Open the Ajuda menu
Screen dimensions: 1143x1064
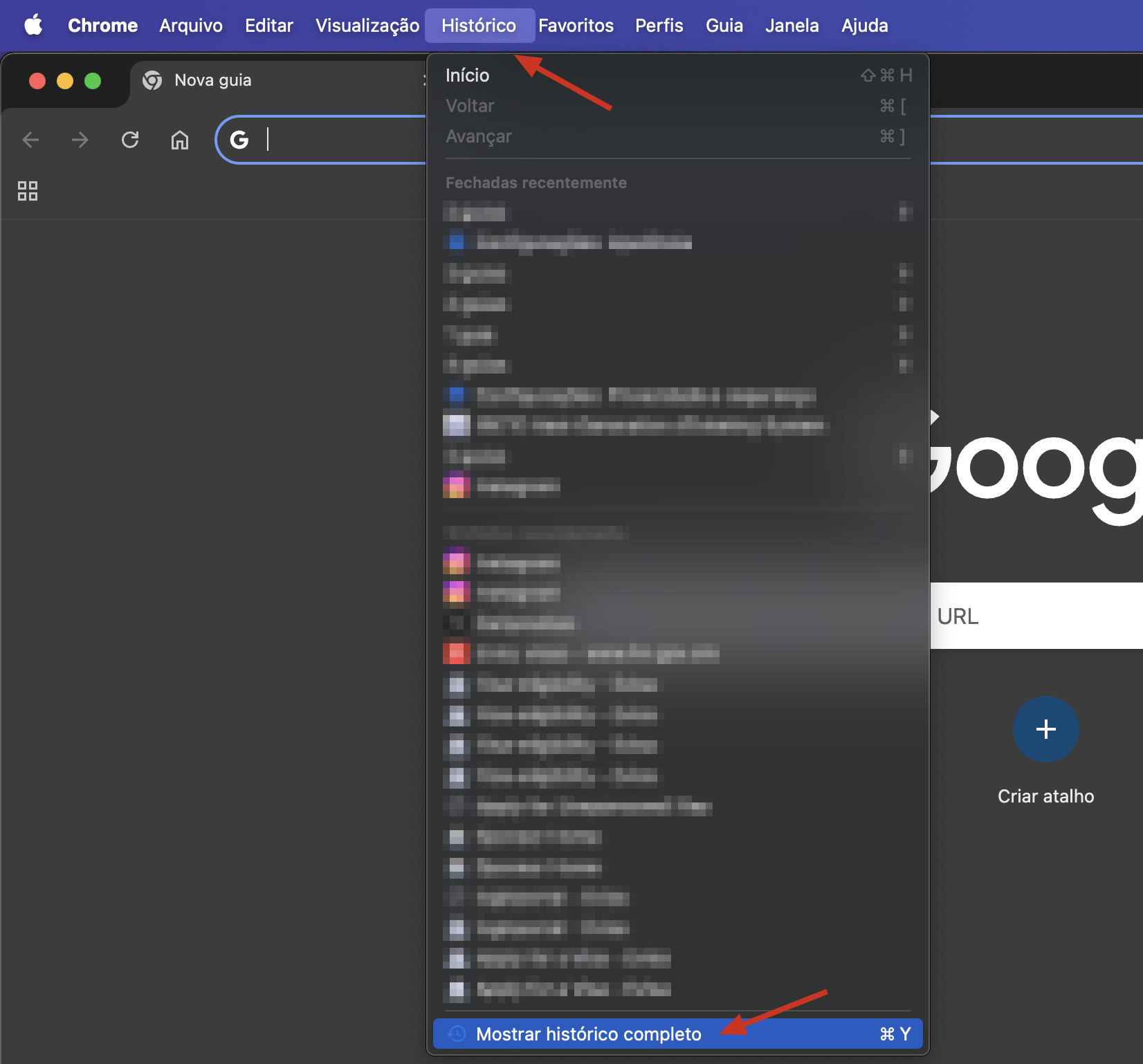pos(863,25)
